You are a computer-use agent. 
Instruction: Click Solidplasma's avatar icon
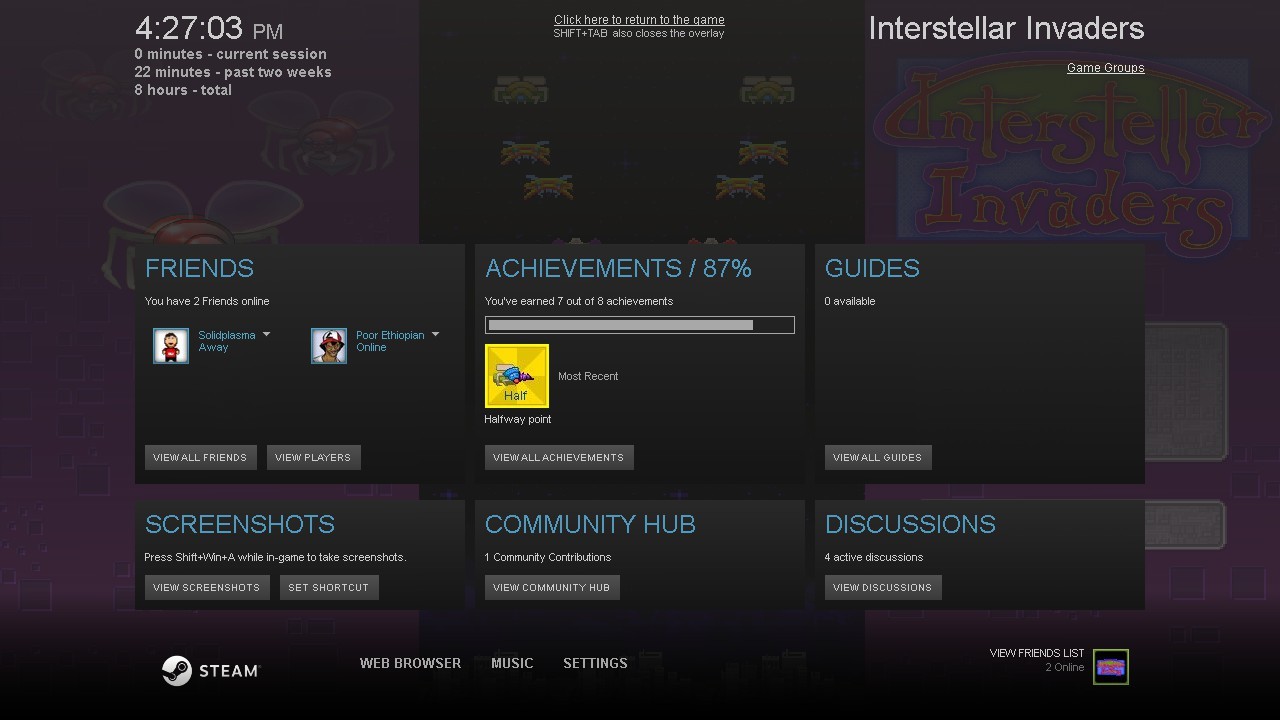171,346
